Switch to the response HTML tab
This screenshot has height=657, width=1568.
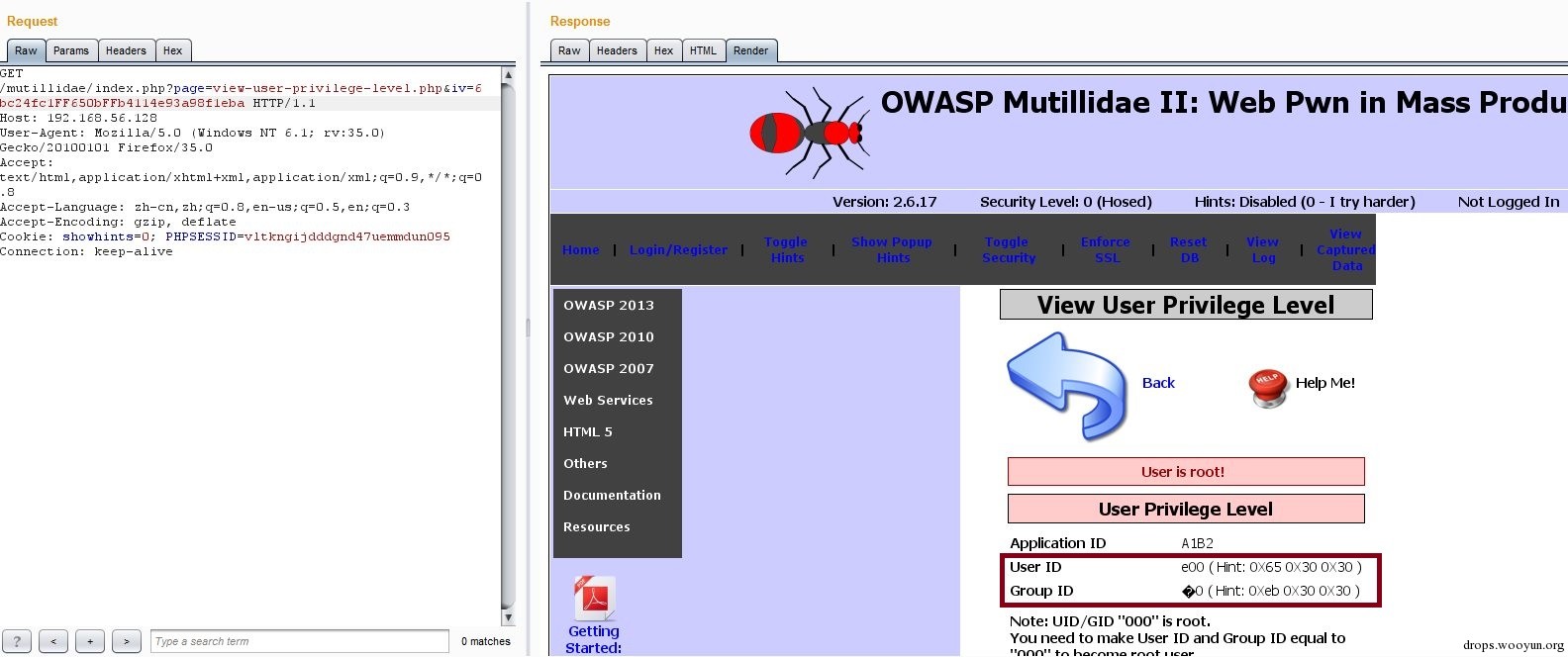(703, 50)
